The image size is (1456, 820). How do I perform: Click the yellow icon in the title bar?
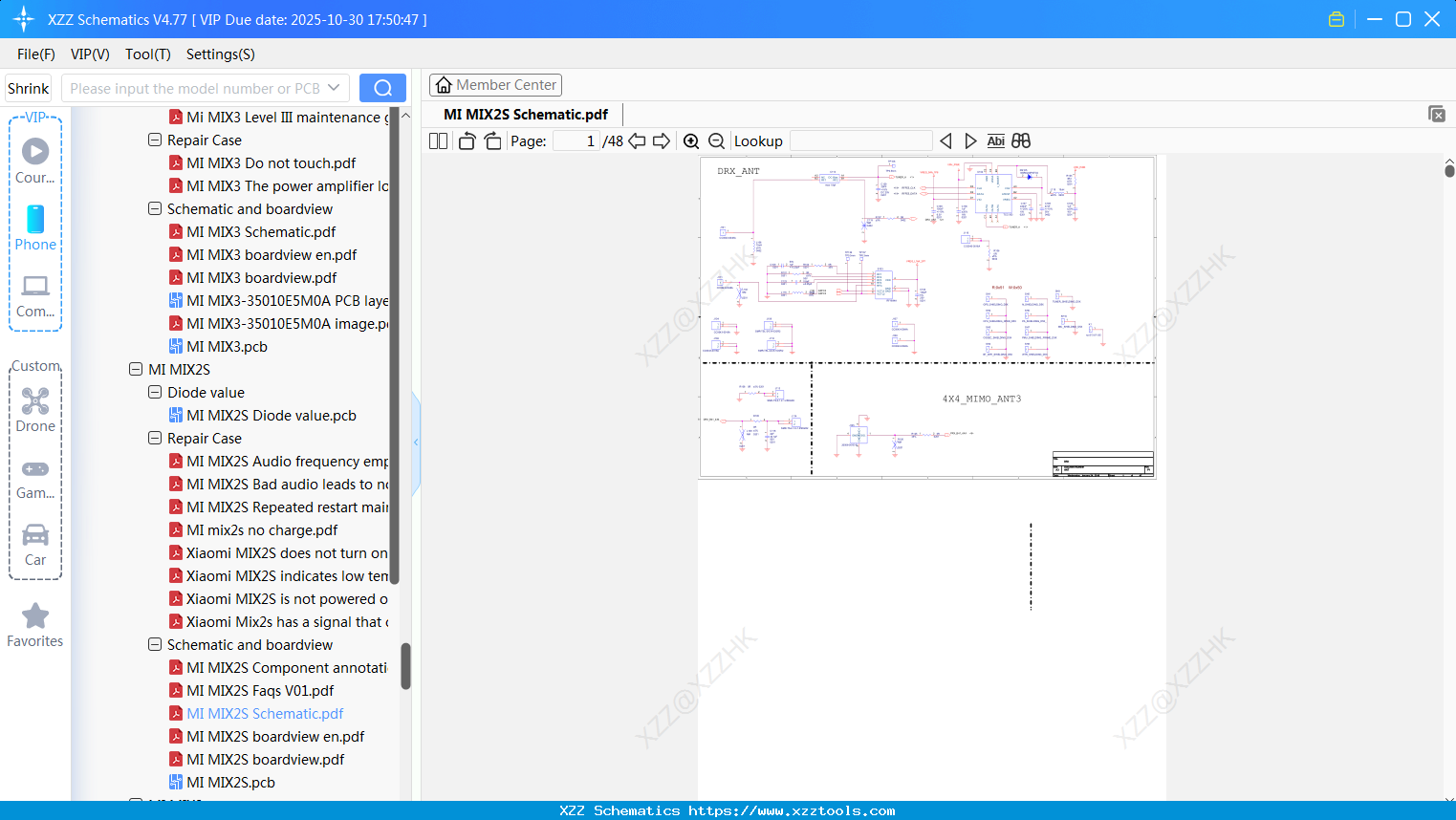(1336, 19)
